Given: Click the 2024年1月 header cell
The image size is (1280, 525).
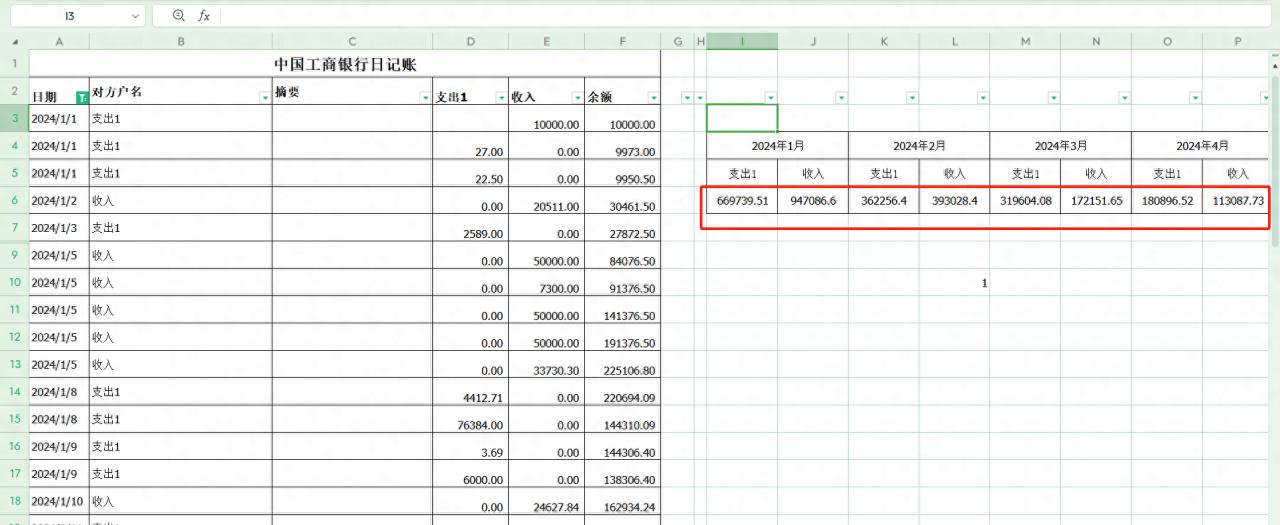Looking at the screenshot, I should pyautogui.click(x=778, y=145).
